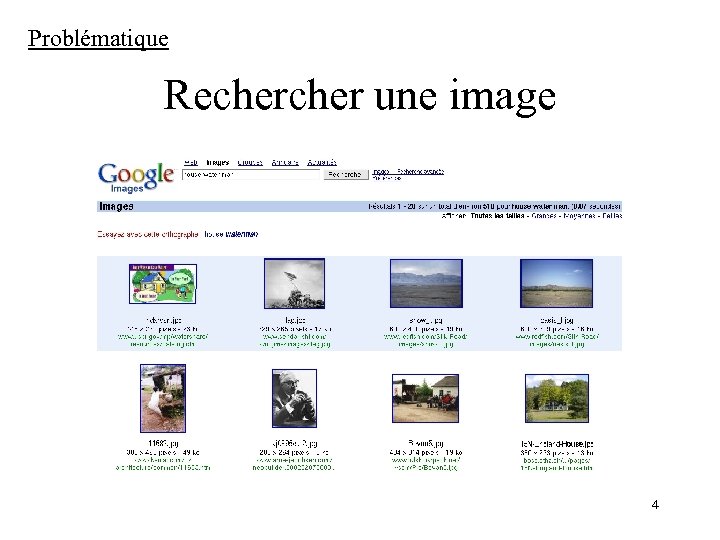720x540 pixels.
Task: Filter results to Grandes size
Action: [544, 216]
